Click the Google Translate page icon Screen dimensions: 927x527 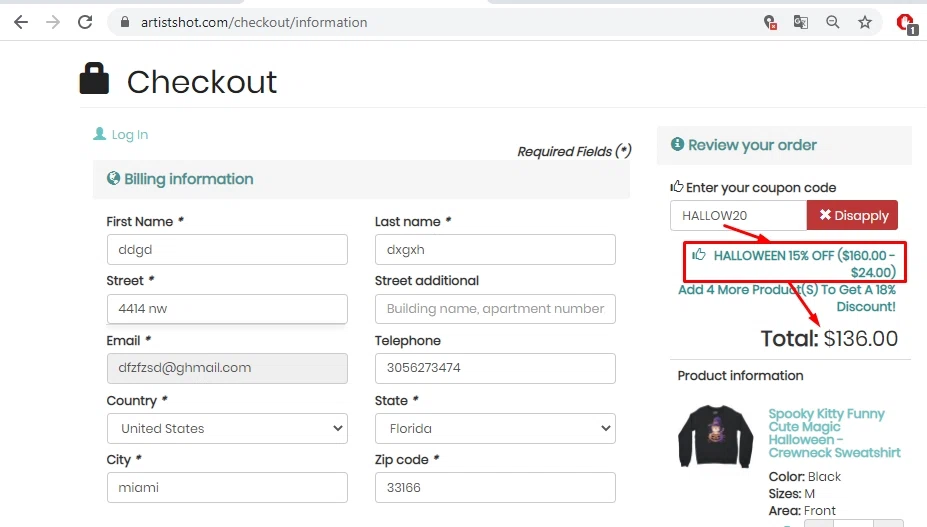click(801, 22)
